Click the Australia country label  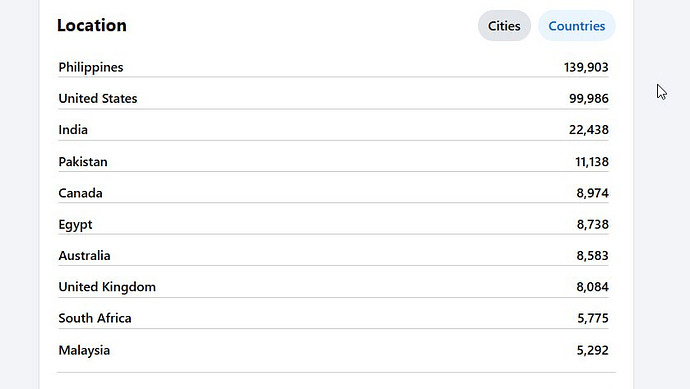[x=84, y=255]
